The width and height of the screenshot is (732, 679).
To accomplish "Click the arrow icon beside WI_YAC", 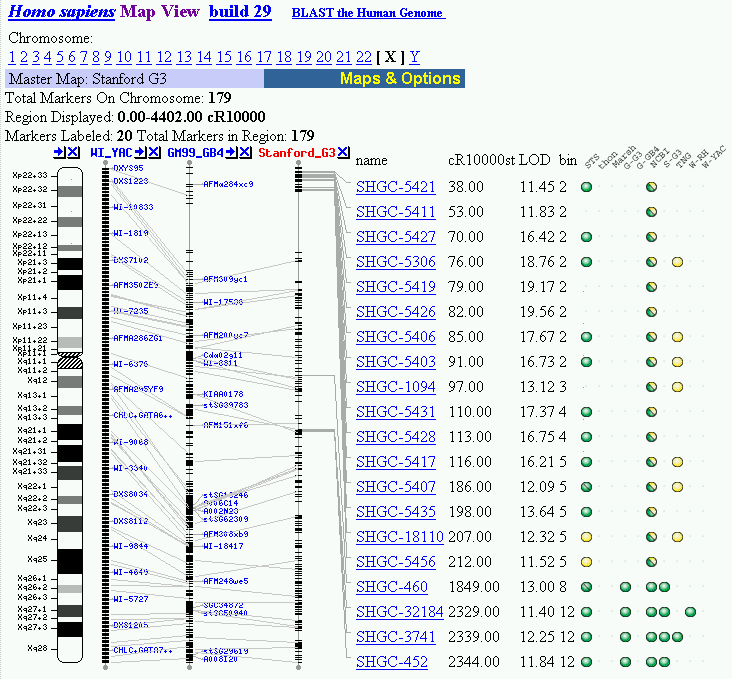I will [x=140, y=152].
